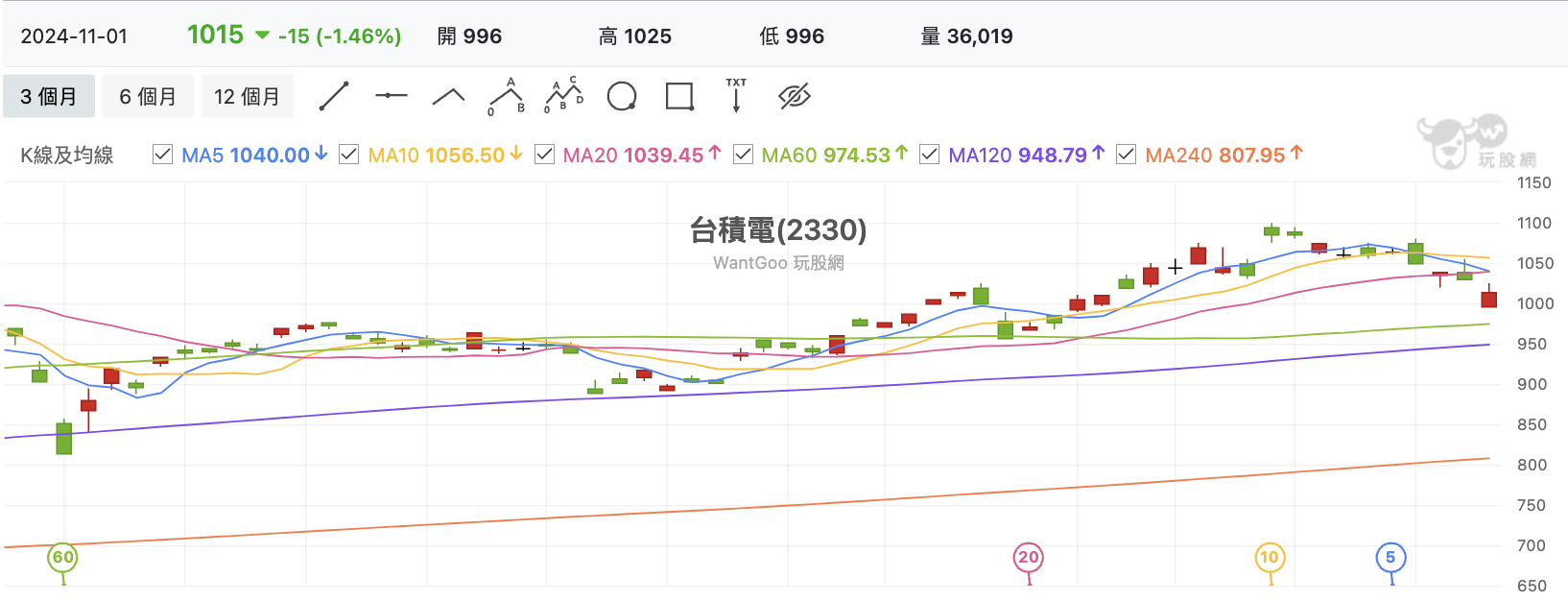Switch to 6 個月 range
Screen dimensions: 1568x601
(148, 96)
